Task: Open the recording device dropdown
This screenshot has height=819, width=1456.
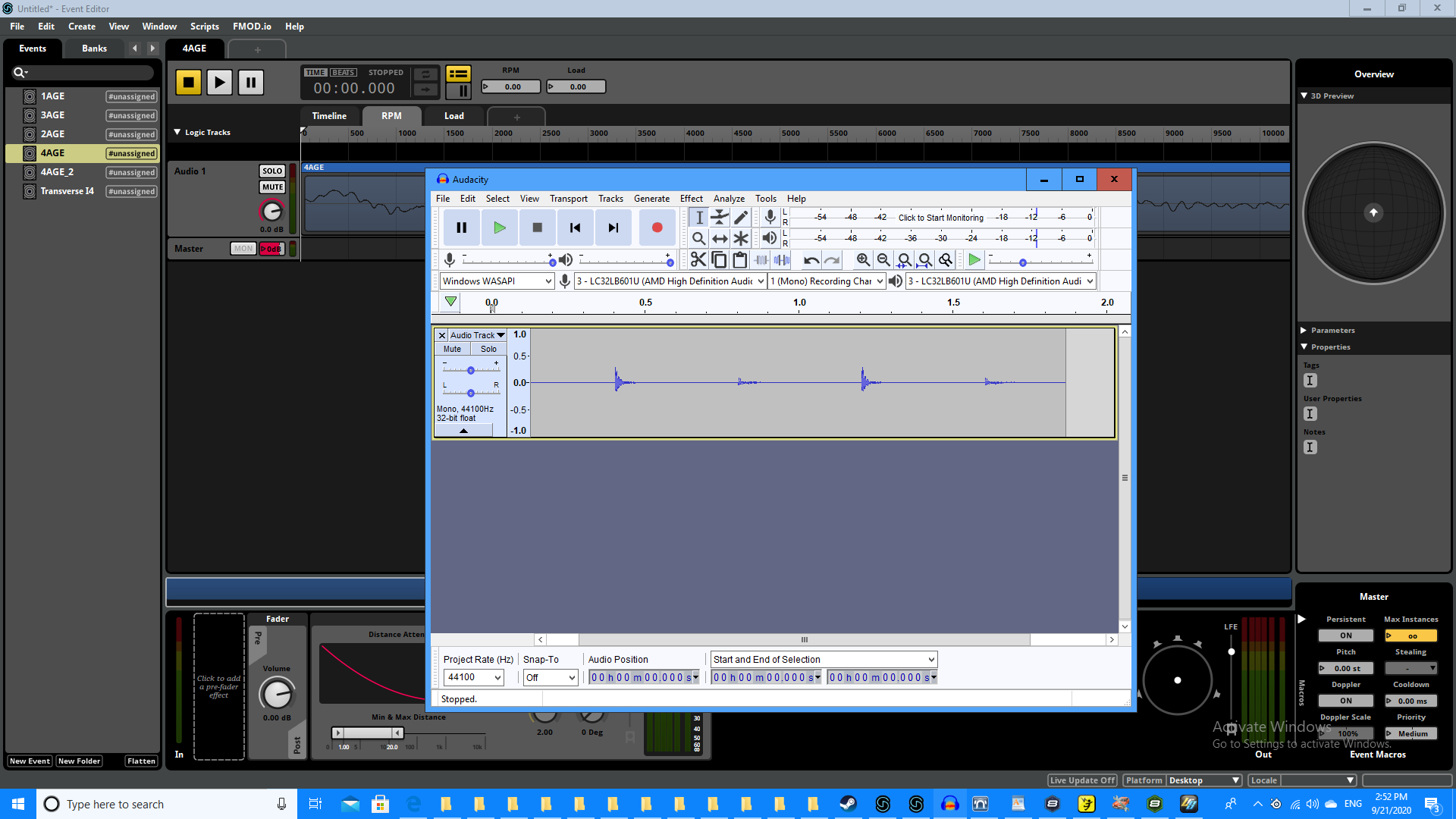Action: click(x=670, y=281)
